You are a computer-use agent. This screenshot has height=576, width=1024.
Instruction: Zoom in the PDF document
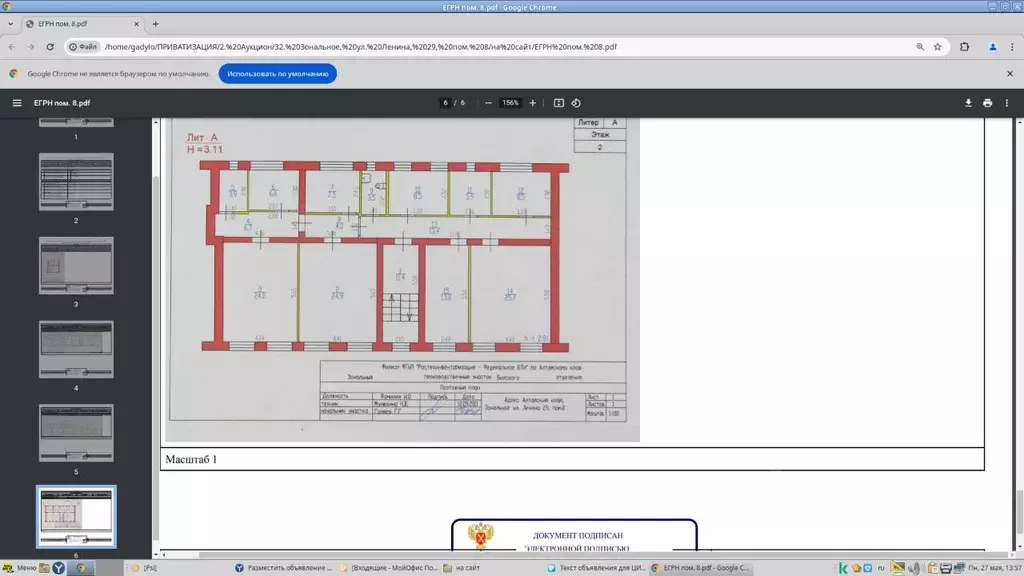[x=532, y=103]
